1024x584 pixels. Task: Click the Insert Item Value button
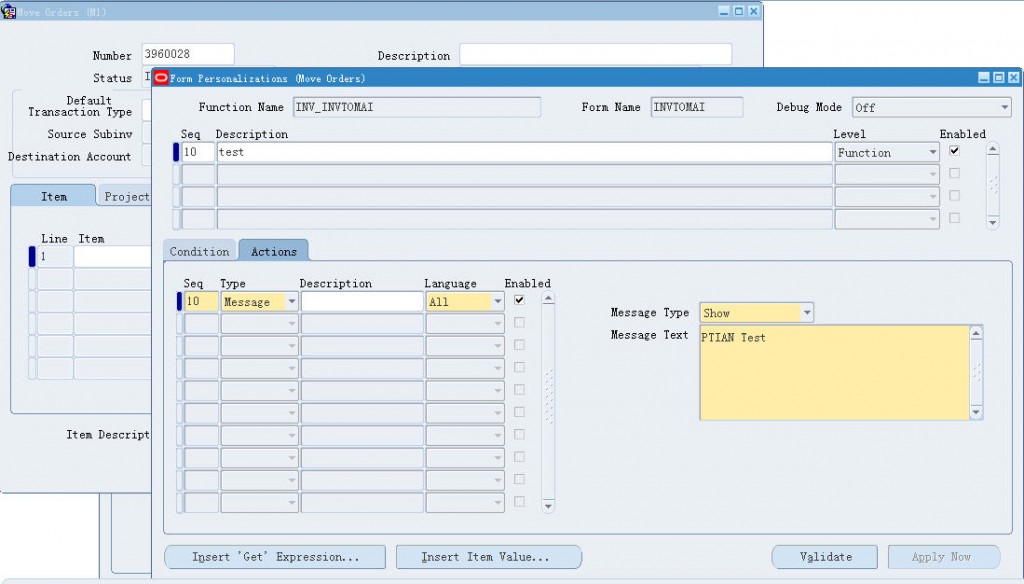(488, 557)
